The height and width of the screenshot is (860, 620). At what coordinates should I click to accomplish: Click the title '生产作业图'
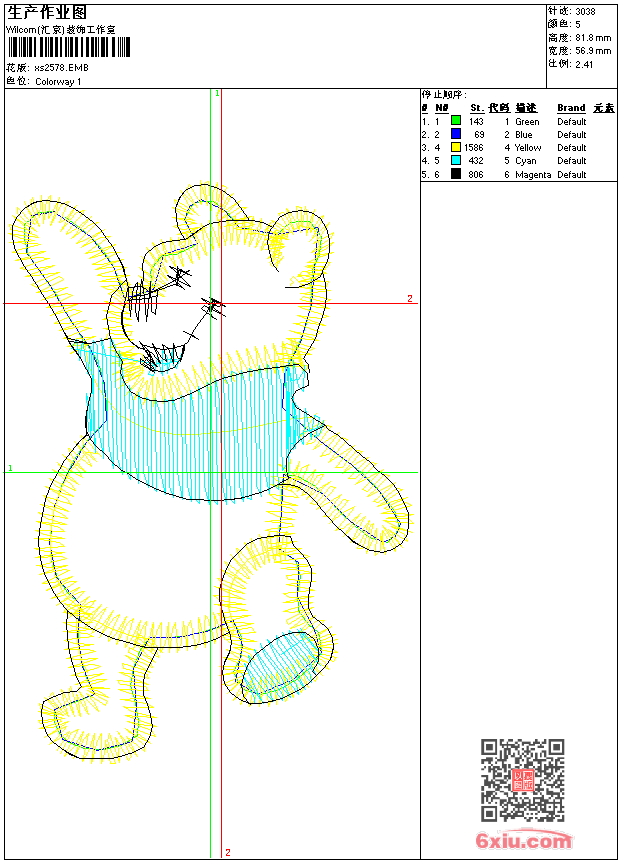pyautogui.click(x=47, y=13)
